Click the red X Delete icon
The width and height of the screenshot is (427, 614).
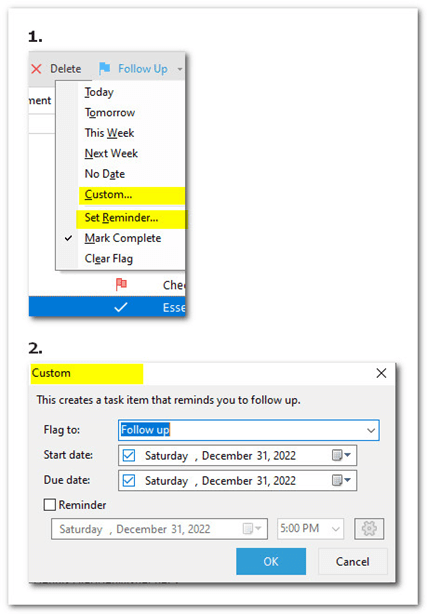[x=36, y=69]
